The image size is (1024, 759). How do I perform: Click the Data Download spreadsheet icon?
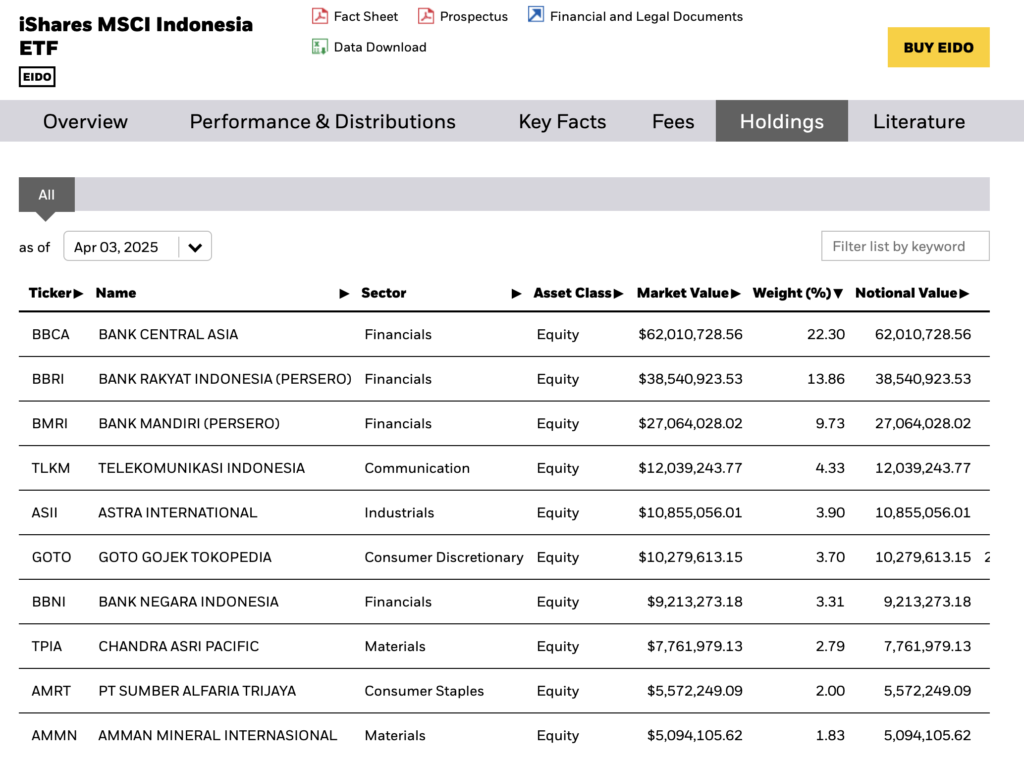319,46
